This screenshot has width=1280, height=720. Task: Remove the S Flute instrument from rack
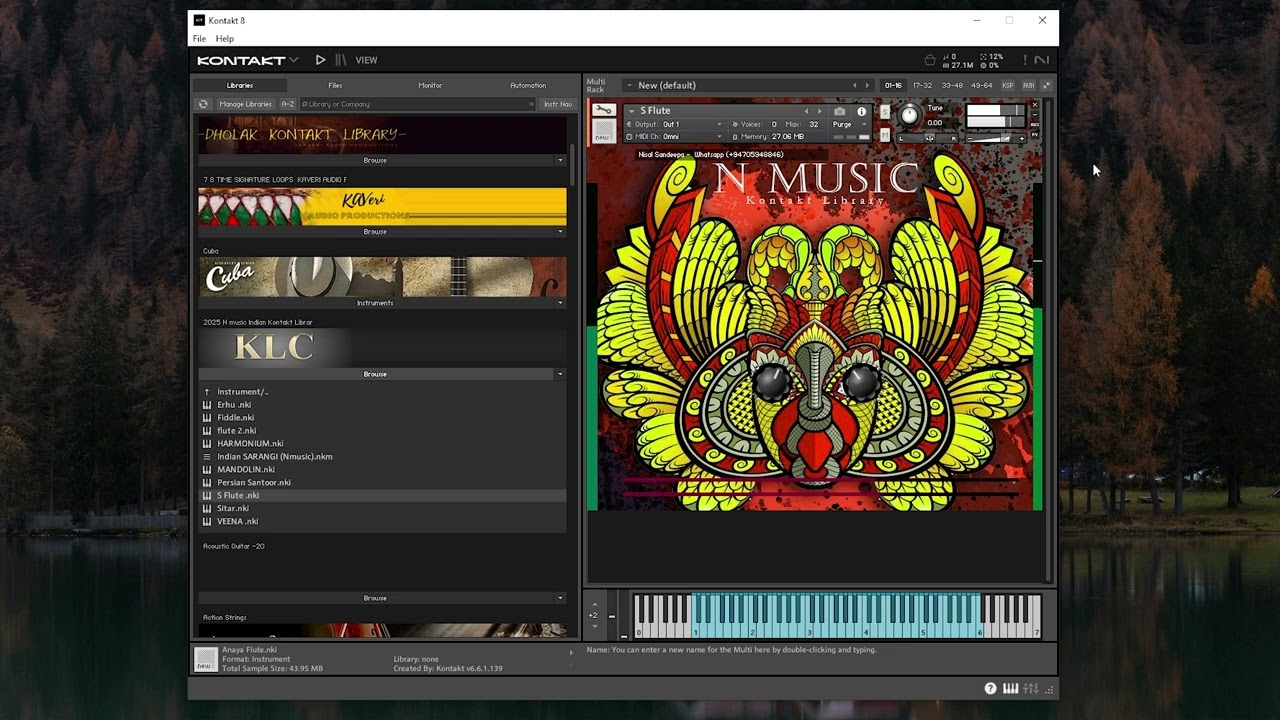[x=1035, y=104]
